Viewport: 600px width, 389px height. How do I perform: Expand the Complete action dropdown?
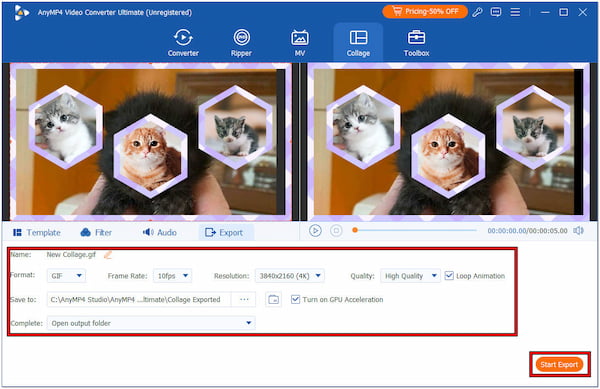(x=151, y=323)
